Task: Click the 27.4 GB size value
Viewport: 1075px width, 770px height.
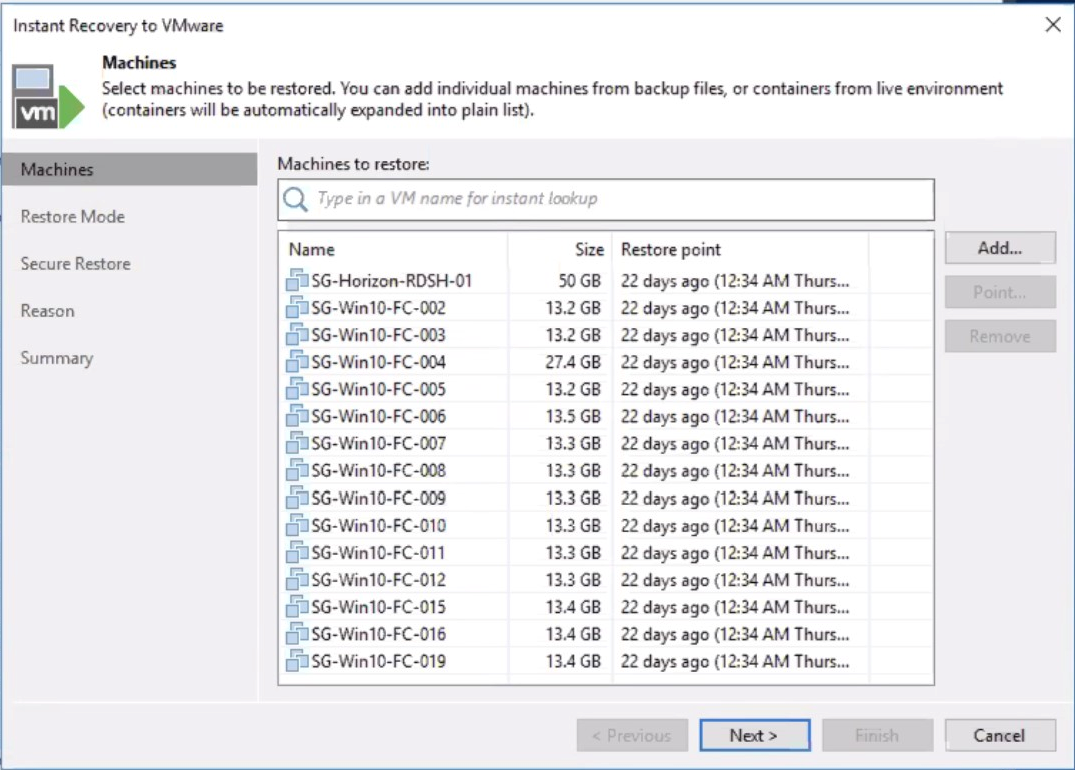Action: (573, 362)
